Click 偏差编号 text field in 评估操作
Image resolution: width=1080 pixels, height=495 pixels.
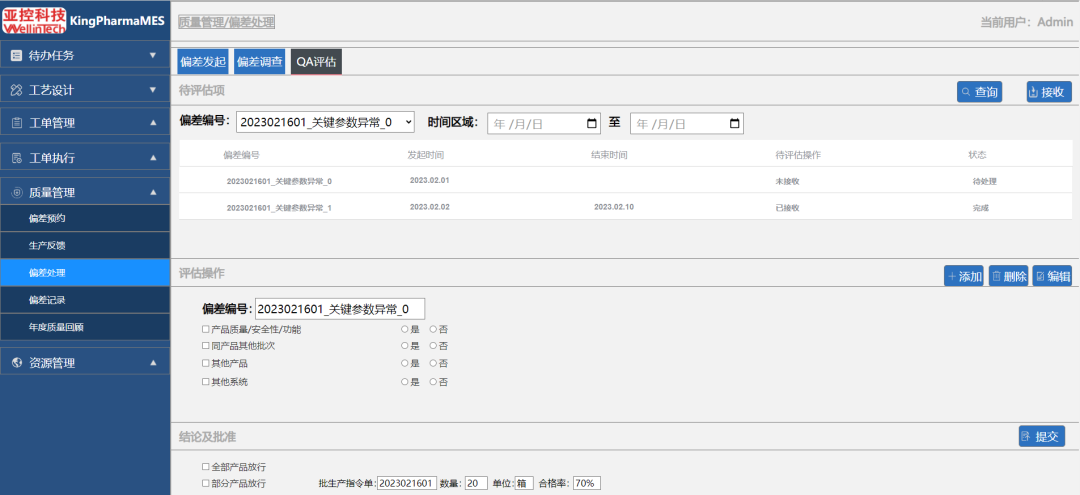coord(340,309)
